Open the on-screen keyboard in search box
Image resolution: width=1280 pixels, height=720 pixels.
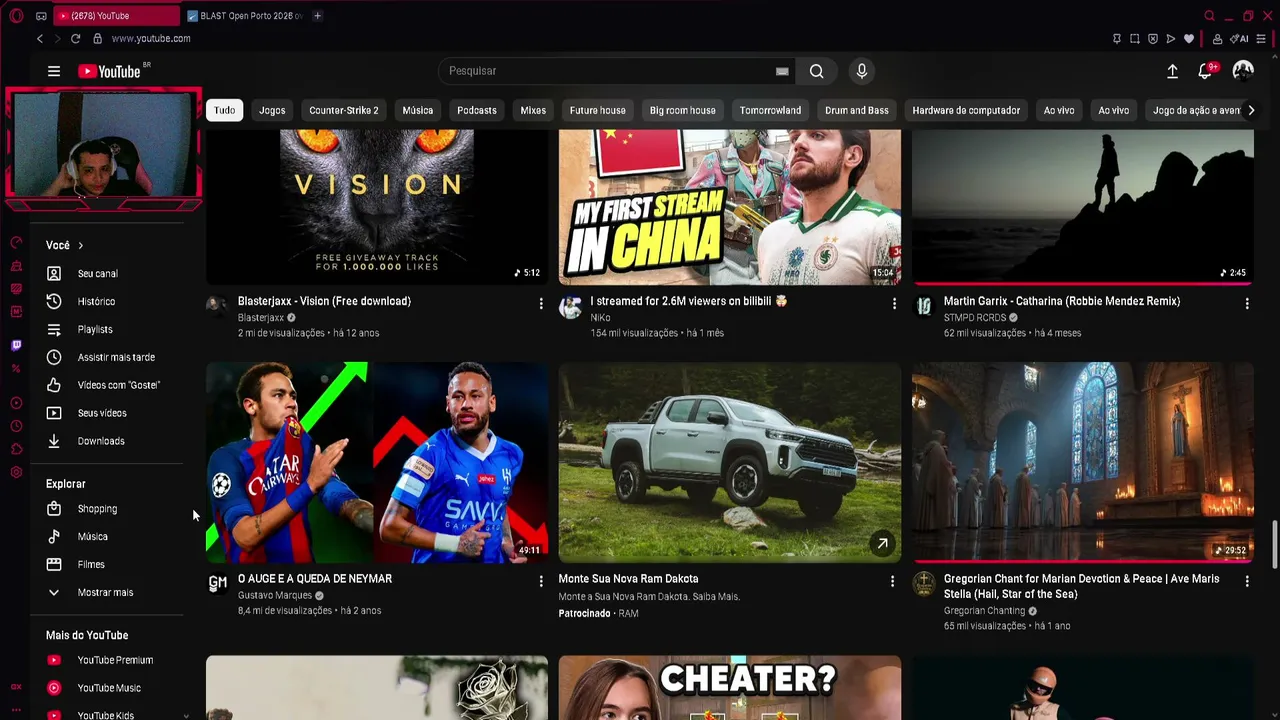(782, 71)
